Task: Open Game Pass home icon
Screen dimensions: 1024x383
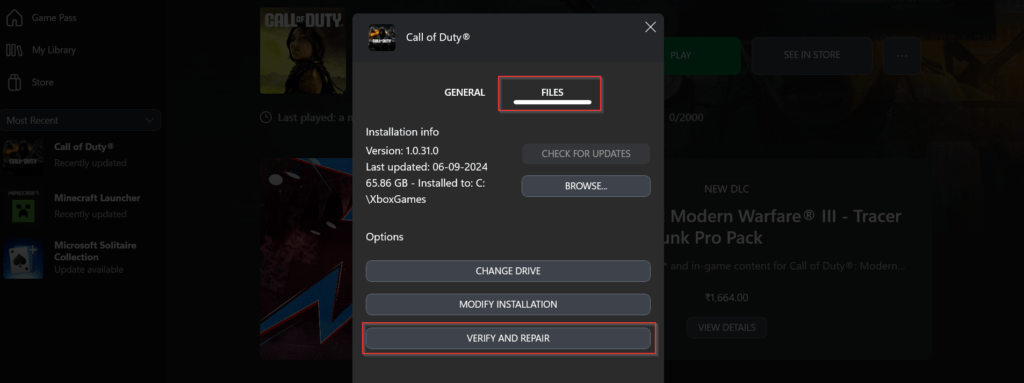Action: tap(14, 18)
